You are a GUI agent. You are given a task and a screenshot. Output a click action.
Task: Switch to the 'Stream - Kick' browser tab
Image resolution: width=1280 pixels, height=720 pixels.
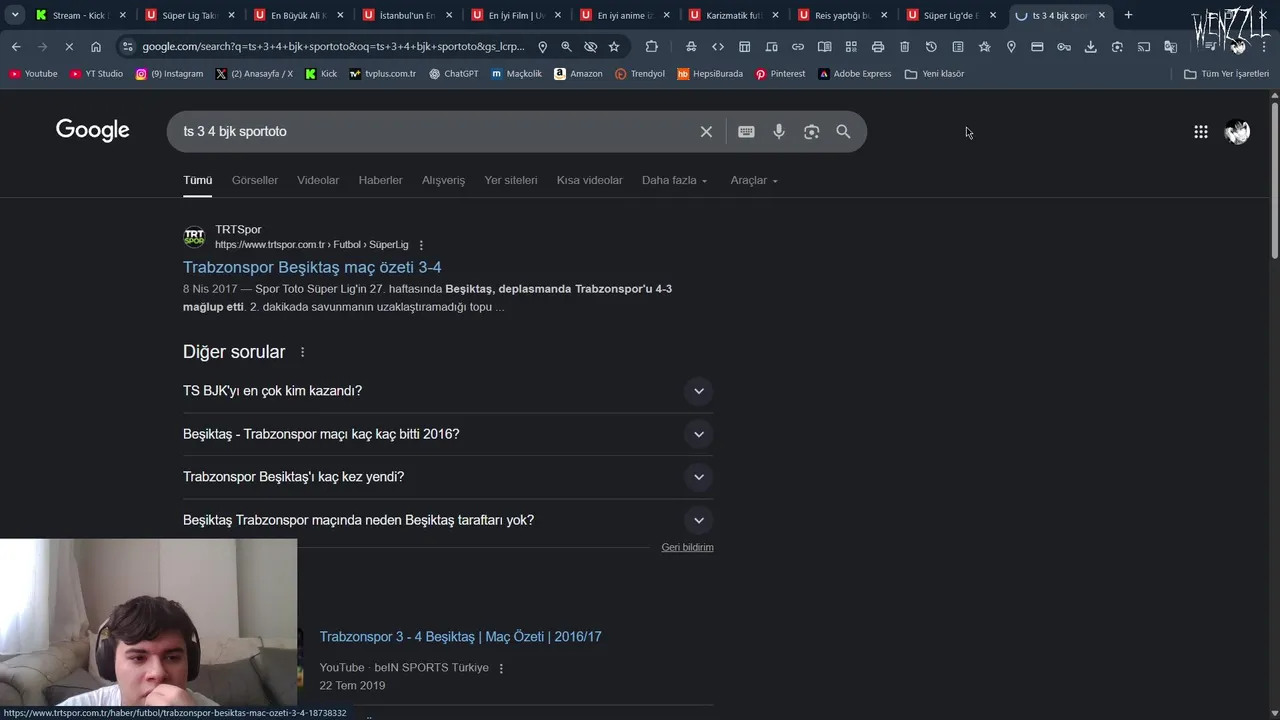point(80,15)
